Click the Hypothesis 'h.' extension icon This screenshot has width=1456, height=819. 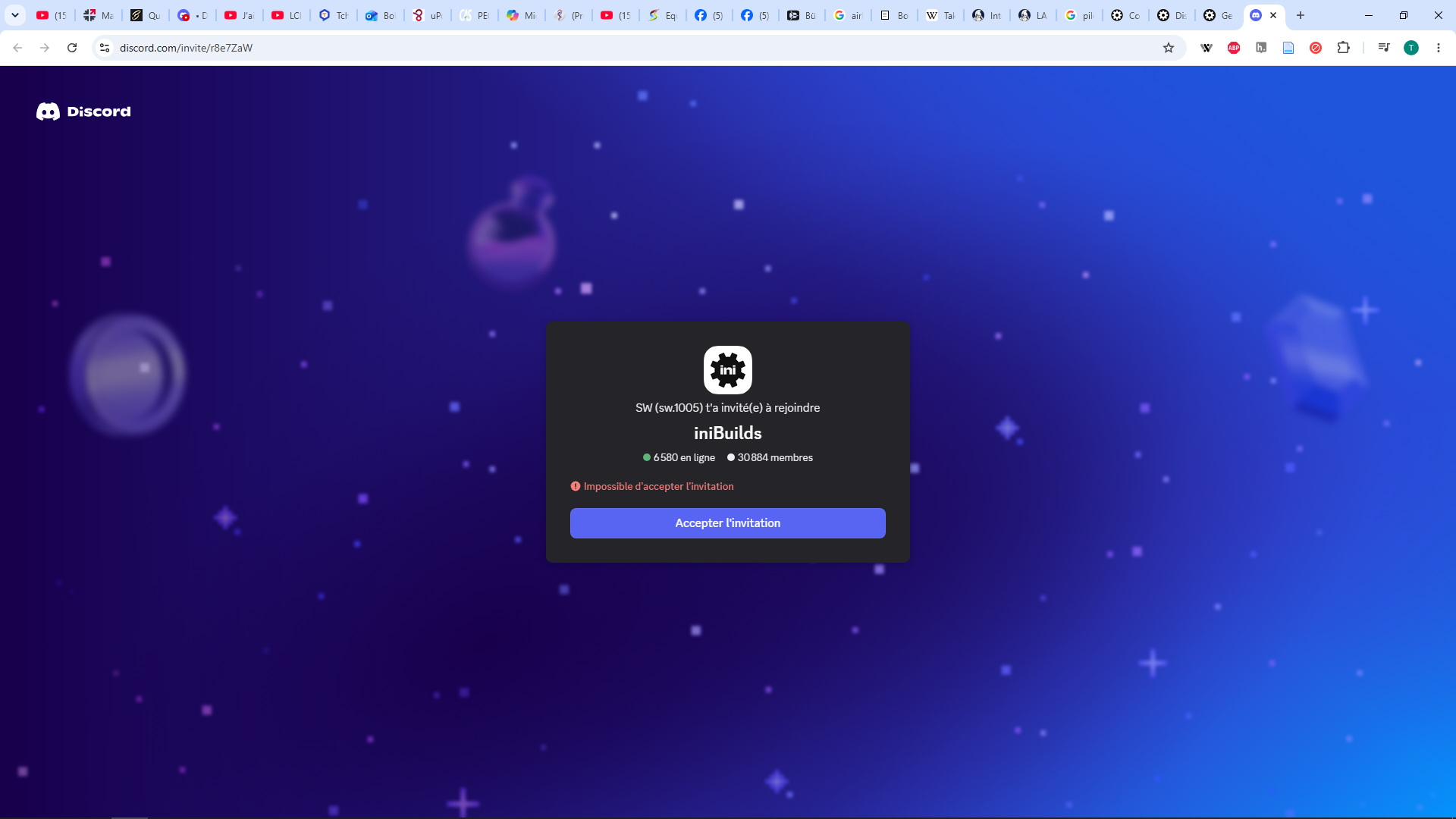click(x=1261, y=48)
